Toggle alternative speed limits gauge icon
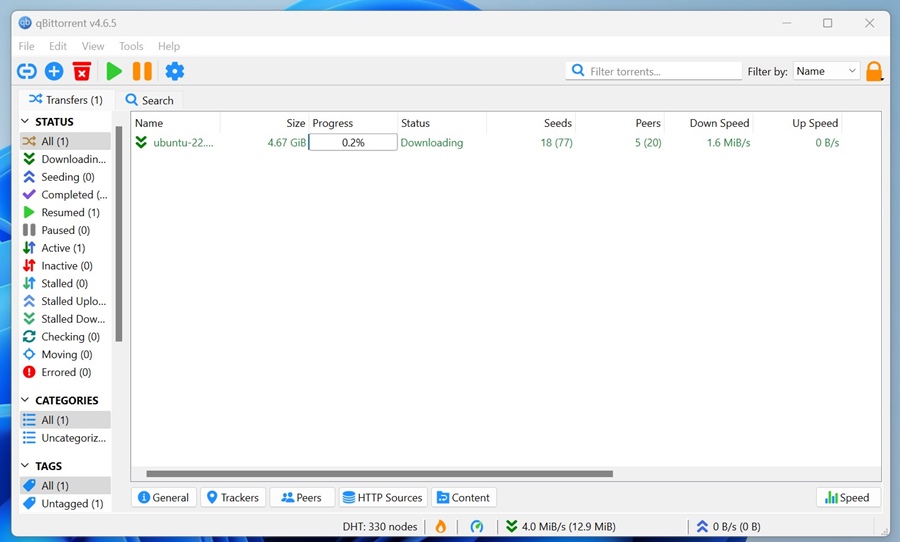This screenshot has height=542, width=900. [476, 526]
